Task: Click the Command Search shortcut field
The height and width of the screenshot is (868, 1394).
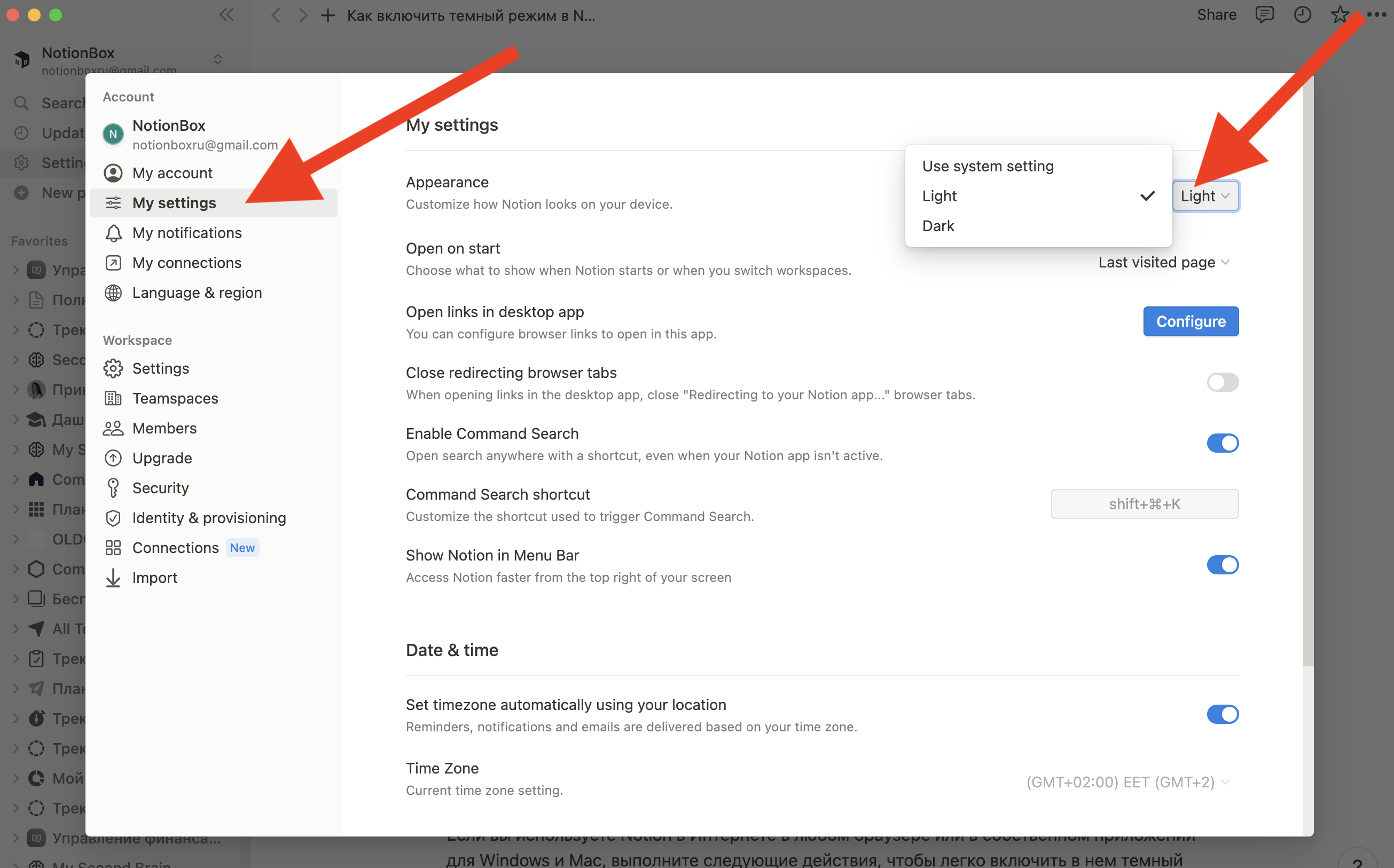Action: click(x=1144, y=503)
